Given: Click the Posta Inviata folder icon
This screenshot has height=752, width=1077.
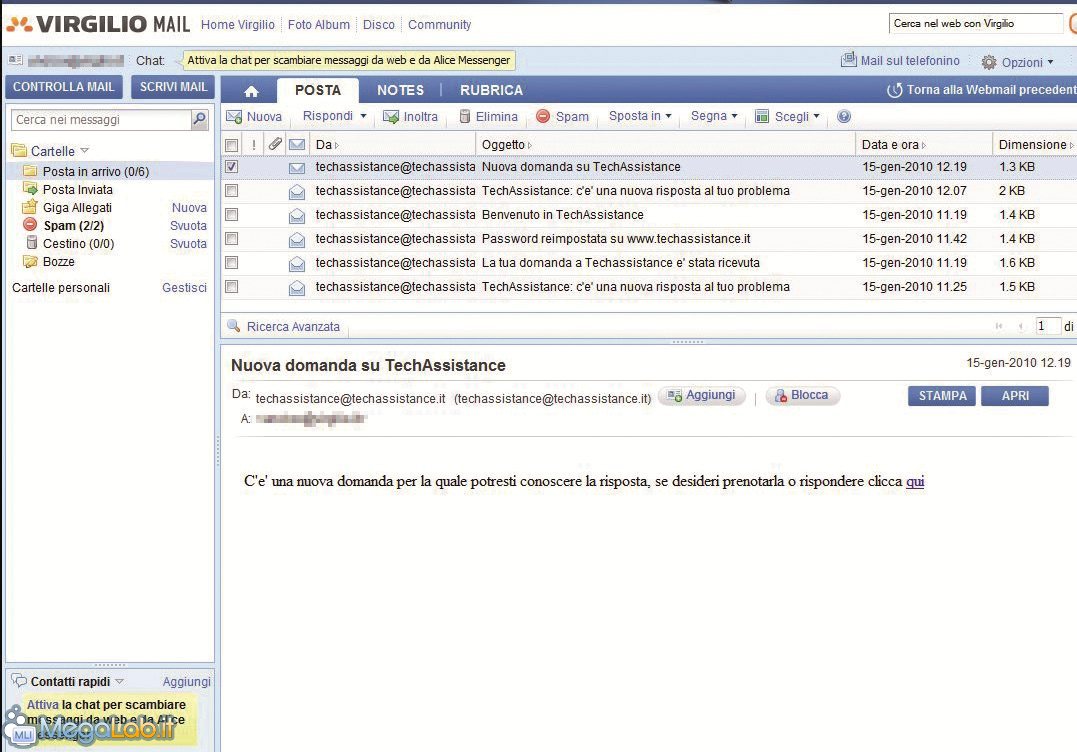Looking at the screenshot, I should tap(30, 189).
